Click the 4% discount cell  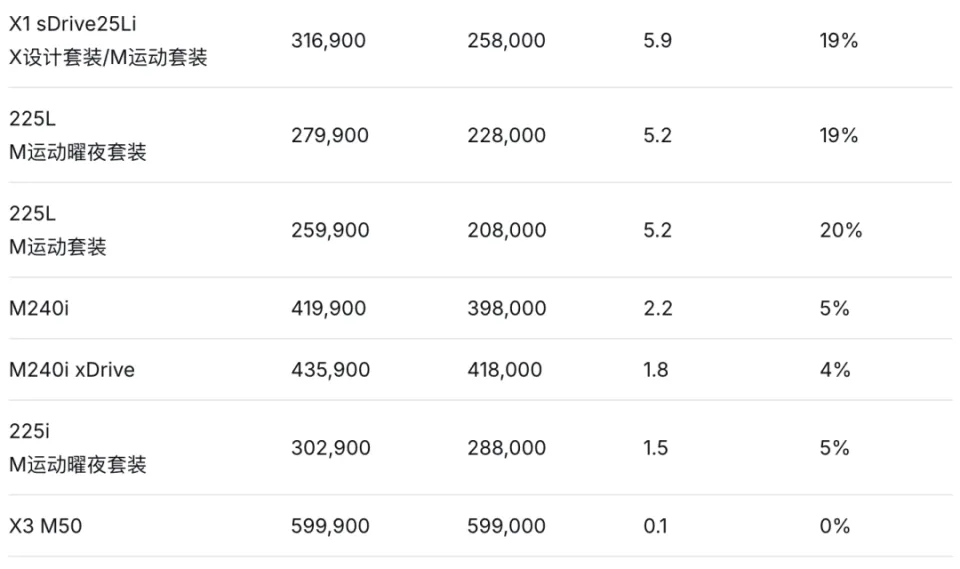click(835, 370)
